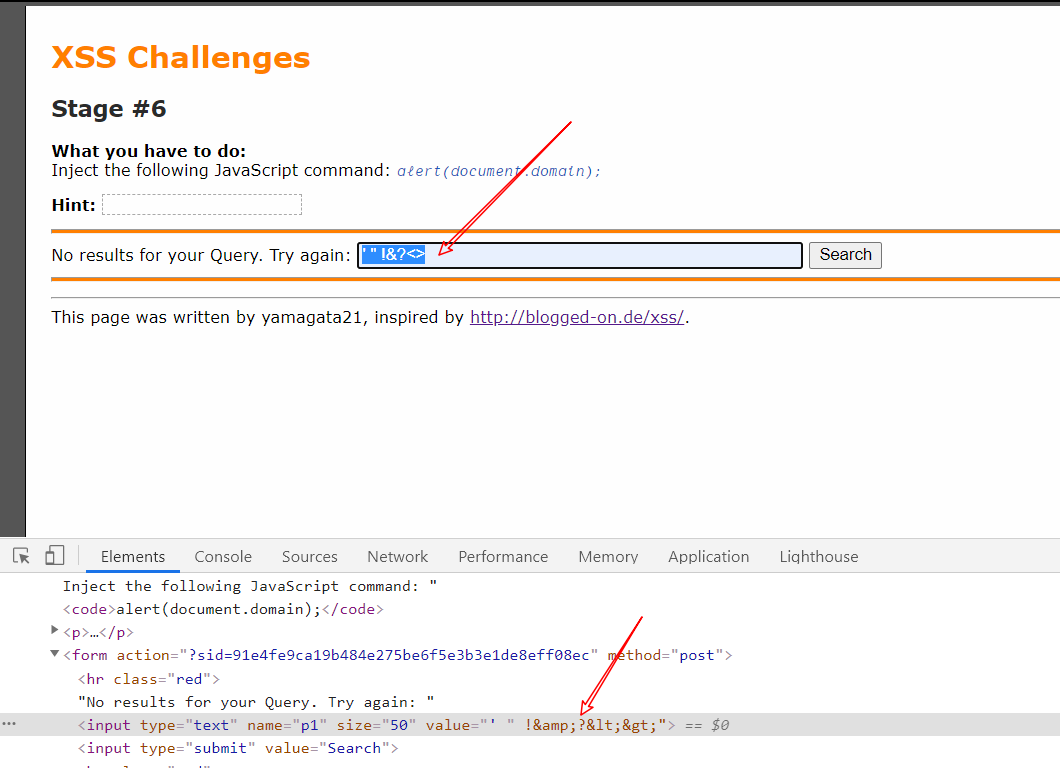Click the dashed Hint box
1060x768 pixels.
pyautogui.click(x=202, y=204)
